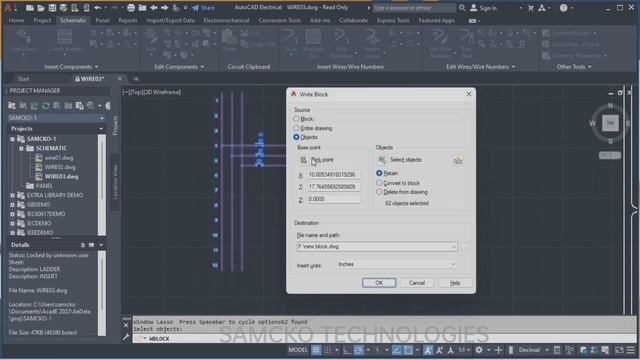Click the X base point input field
This screenshot has height=360, width=640.
click(333, 175)
